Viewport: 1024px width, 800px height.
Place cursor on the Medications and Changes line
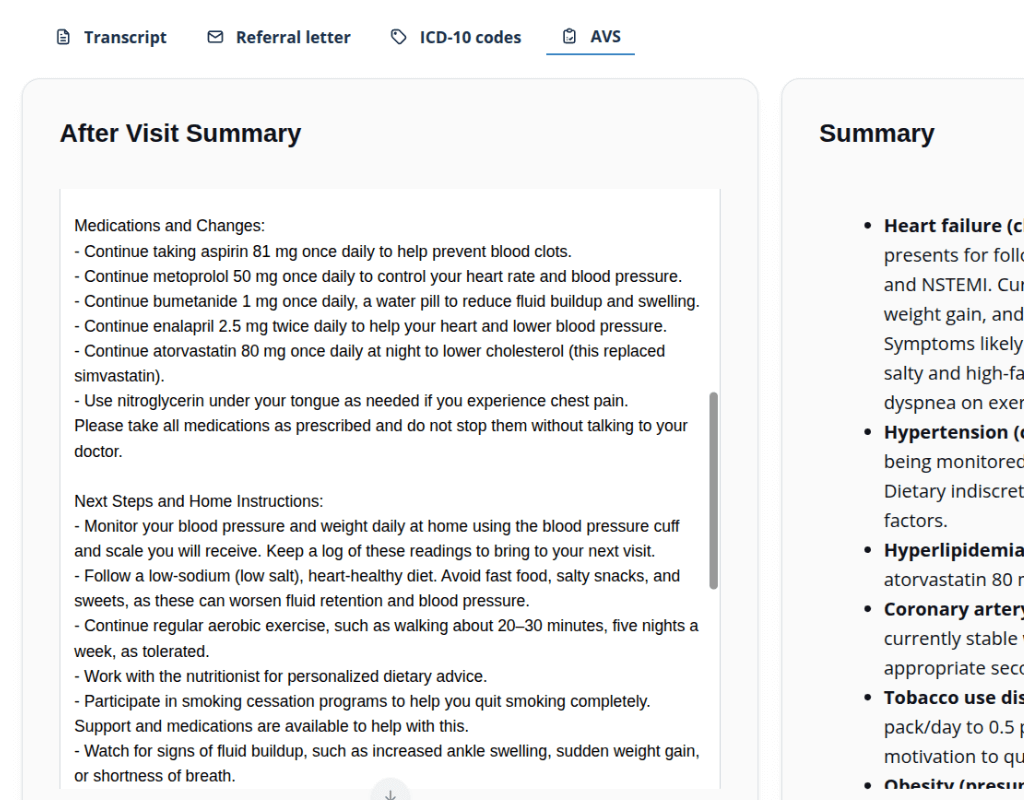[169, 226]
